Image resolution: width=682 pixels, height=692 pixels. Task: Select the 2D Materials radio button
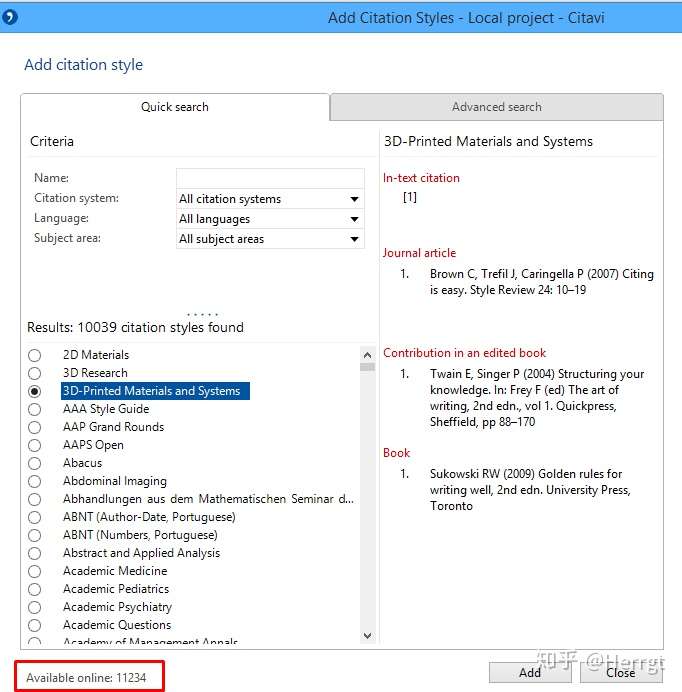pos(34,355)
